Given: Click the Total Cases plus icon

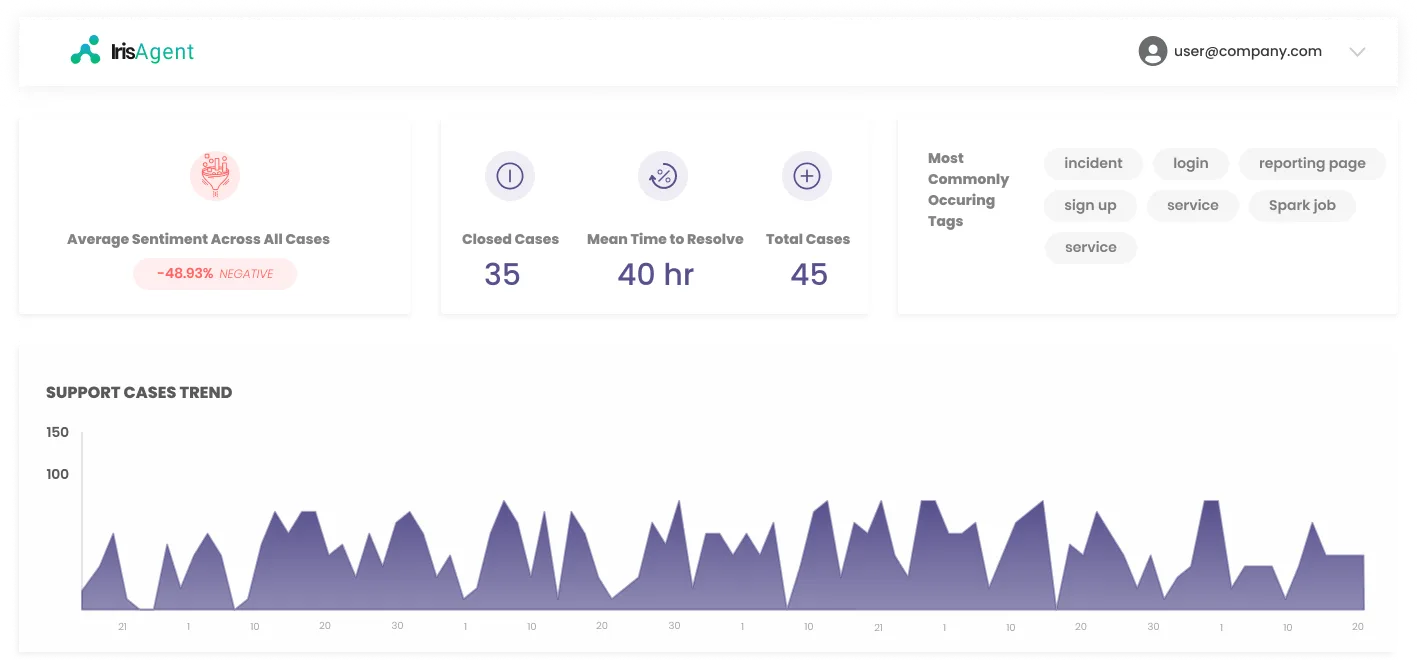Looking at the screenshot, I should [807, 177].
